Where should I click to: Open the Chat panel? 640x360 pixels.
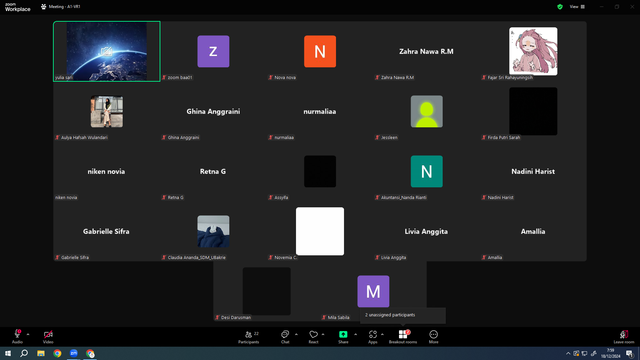285,337
